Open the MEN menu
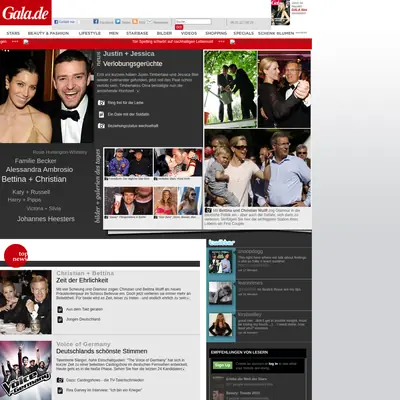 pos(114,33)
